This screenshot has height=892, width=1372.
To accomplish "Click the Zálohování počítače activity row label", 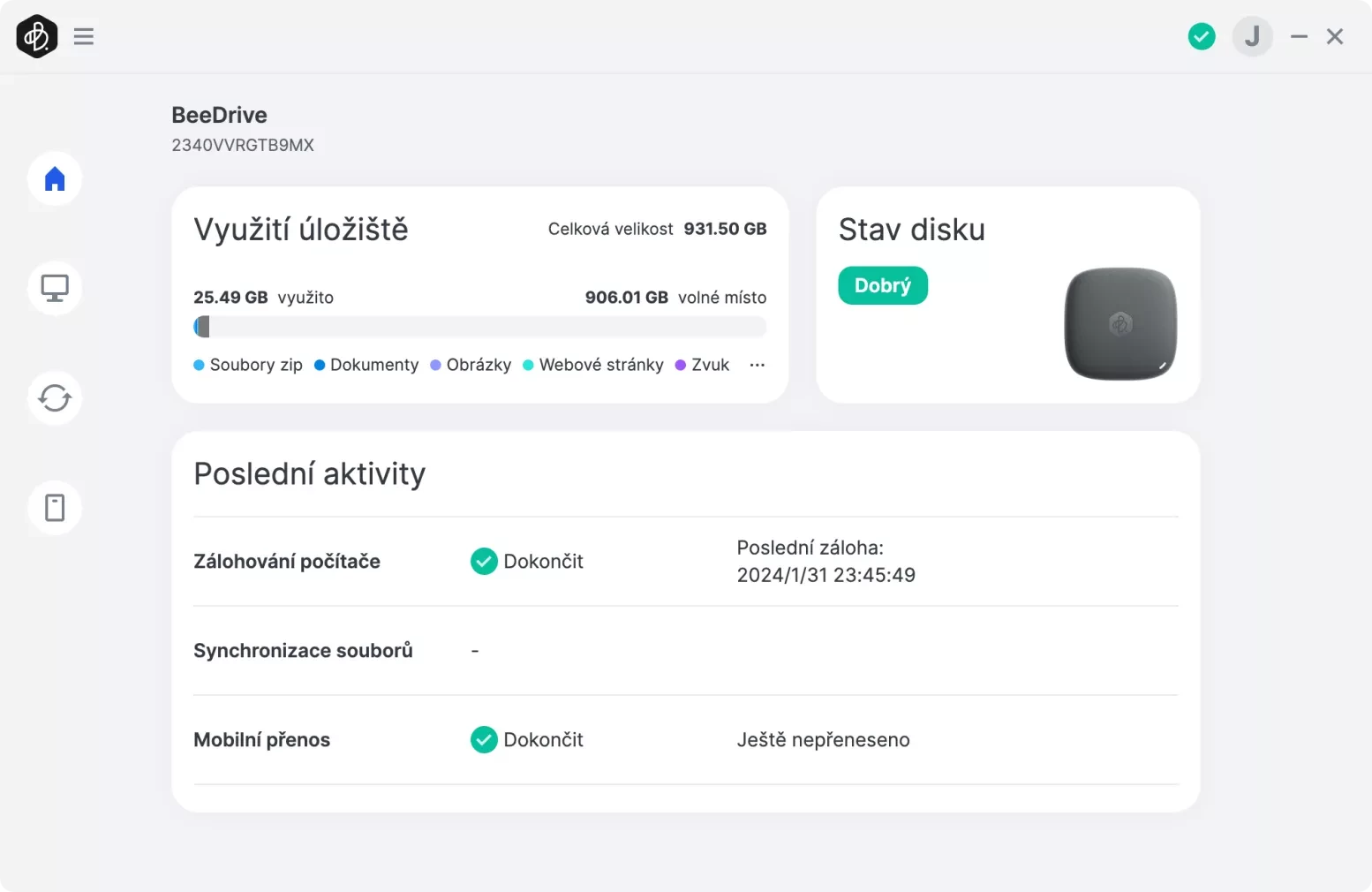I will tap(287, 562).
